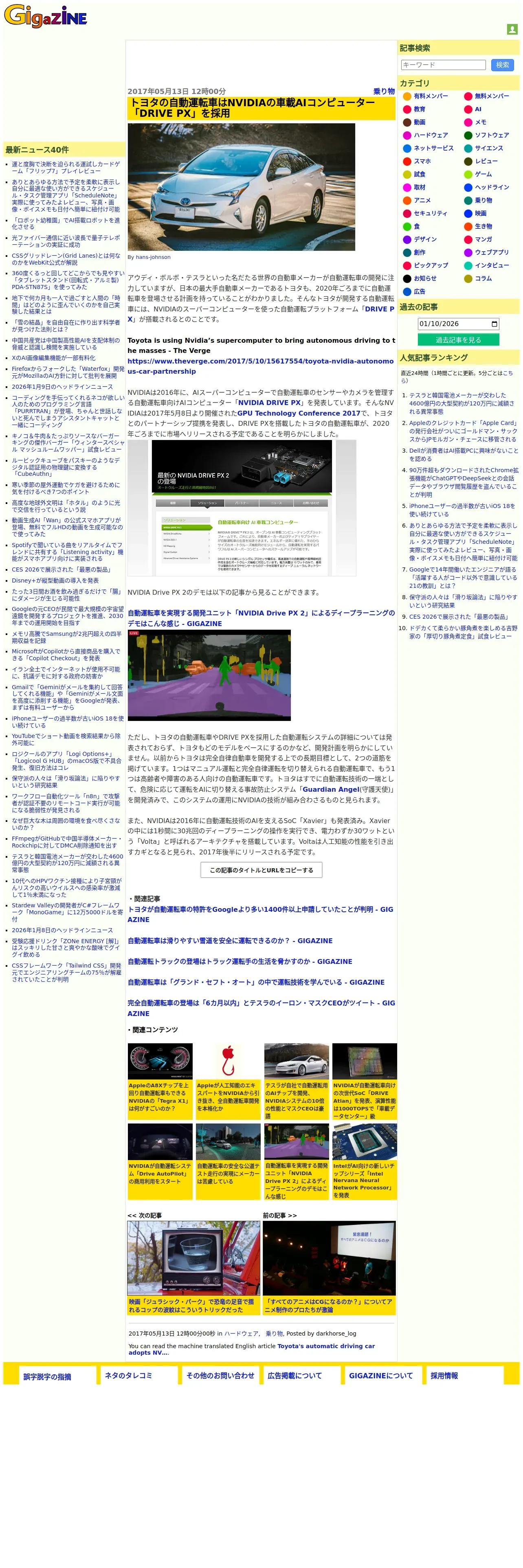Image resolution: width=523 pixels, height=1568 pixels.
Task: Open the ヘッドライン category
Action: 491,188
